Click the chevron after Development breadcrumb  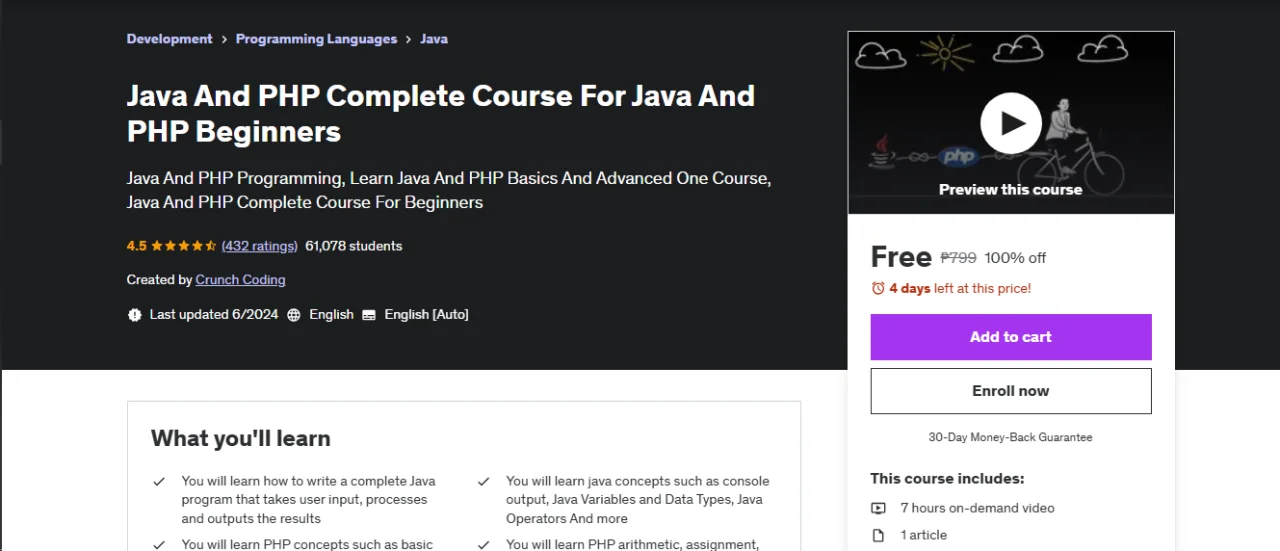pos(224,39)
